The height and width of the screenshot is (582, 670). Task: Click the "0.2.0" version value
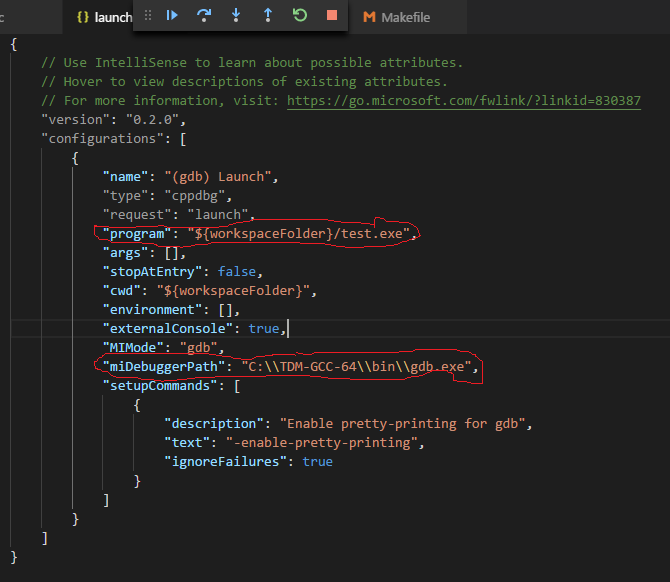pos(153,120)
